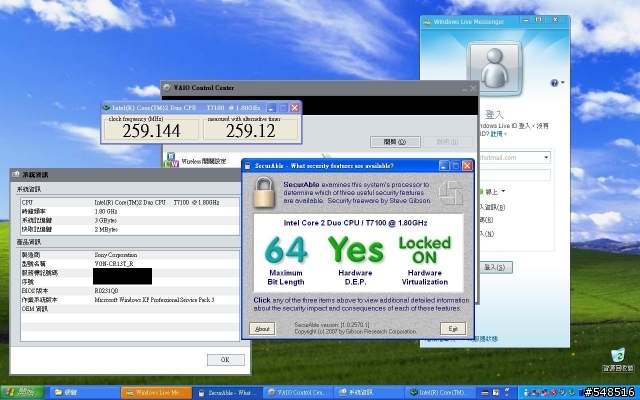This screenshot has height=400, width=640.
Task: Switch to SecurAble taskbar button
Action: click(x=227, y=393)
